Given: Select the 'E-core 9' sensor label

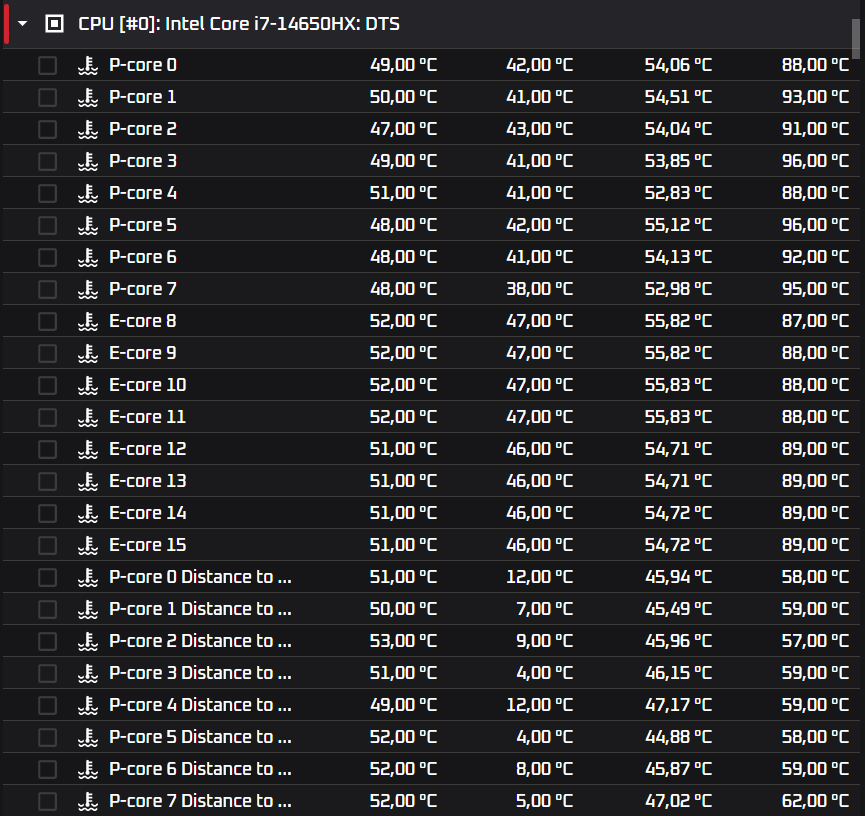Looking at the screenshot, I should point(143,353).
